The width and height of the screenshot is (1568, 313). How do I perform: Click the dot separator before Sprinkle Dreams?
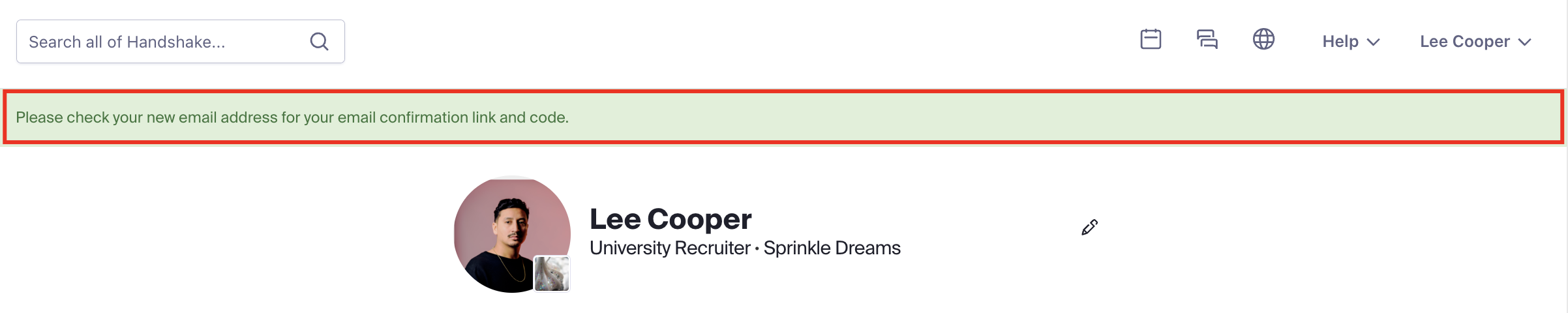[757, 249]
